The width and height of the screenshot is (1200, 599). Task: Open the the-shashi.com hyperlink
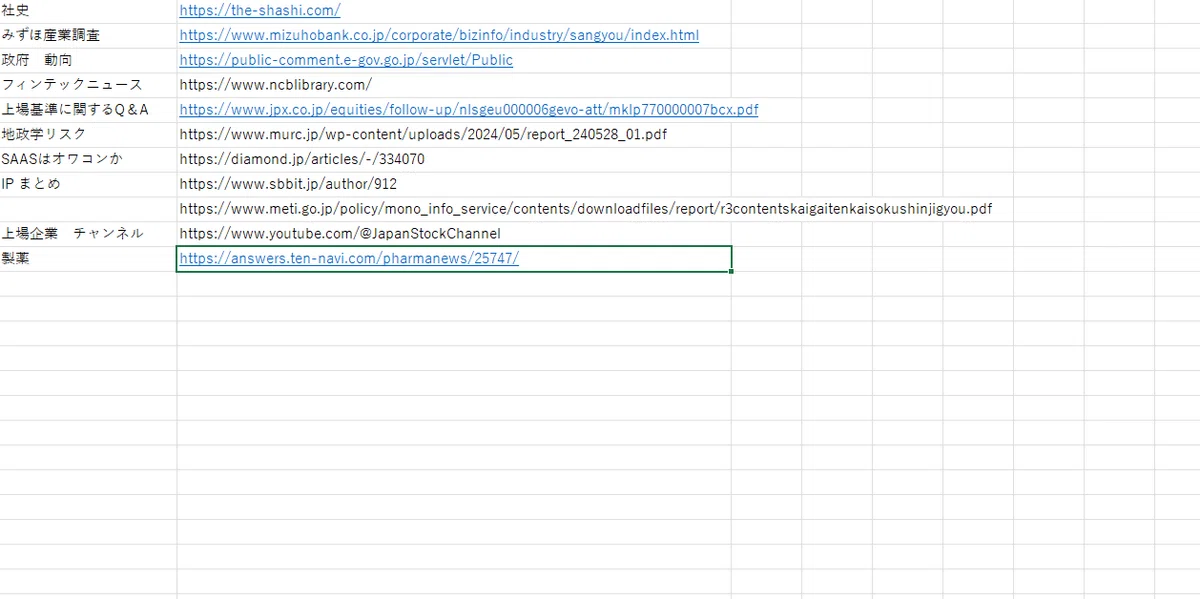point(260,10)
